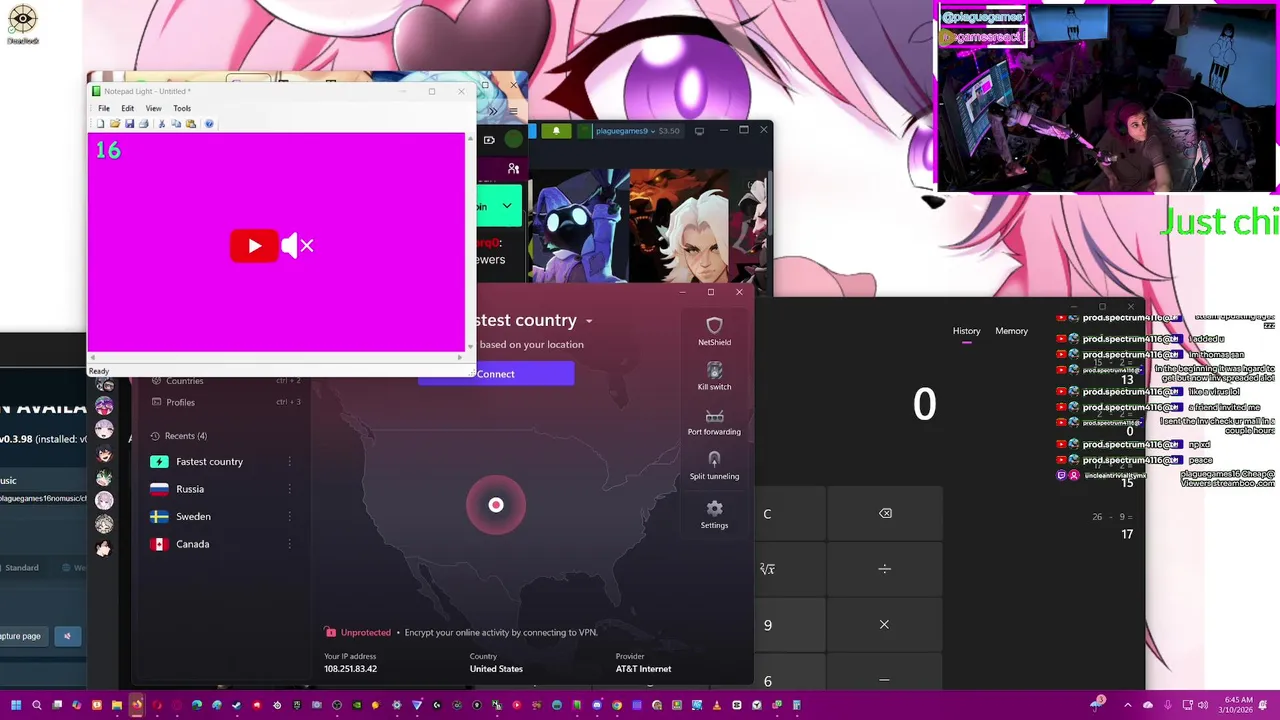Click the Save disk icon in Notepad Light
The image size is (1280, 720).
[129, 124]
